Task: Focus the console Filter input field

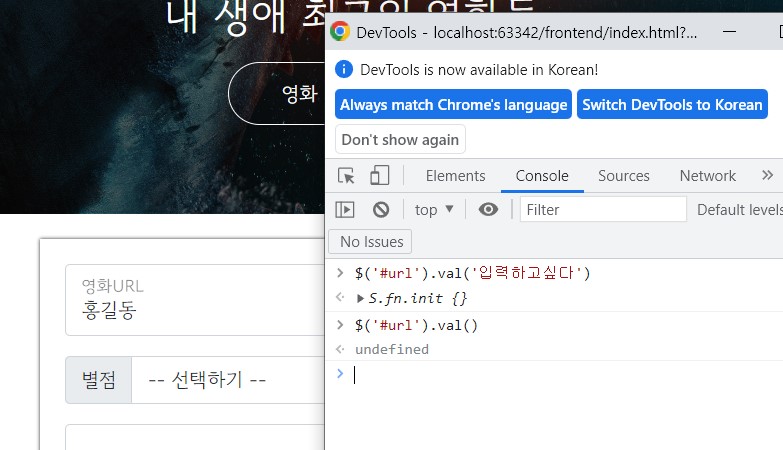Action: click(603, 209)
